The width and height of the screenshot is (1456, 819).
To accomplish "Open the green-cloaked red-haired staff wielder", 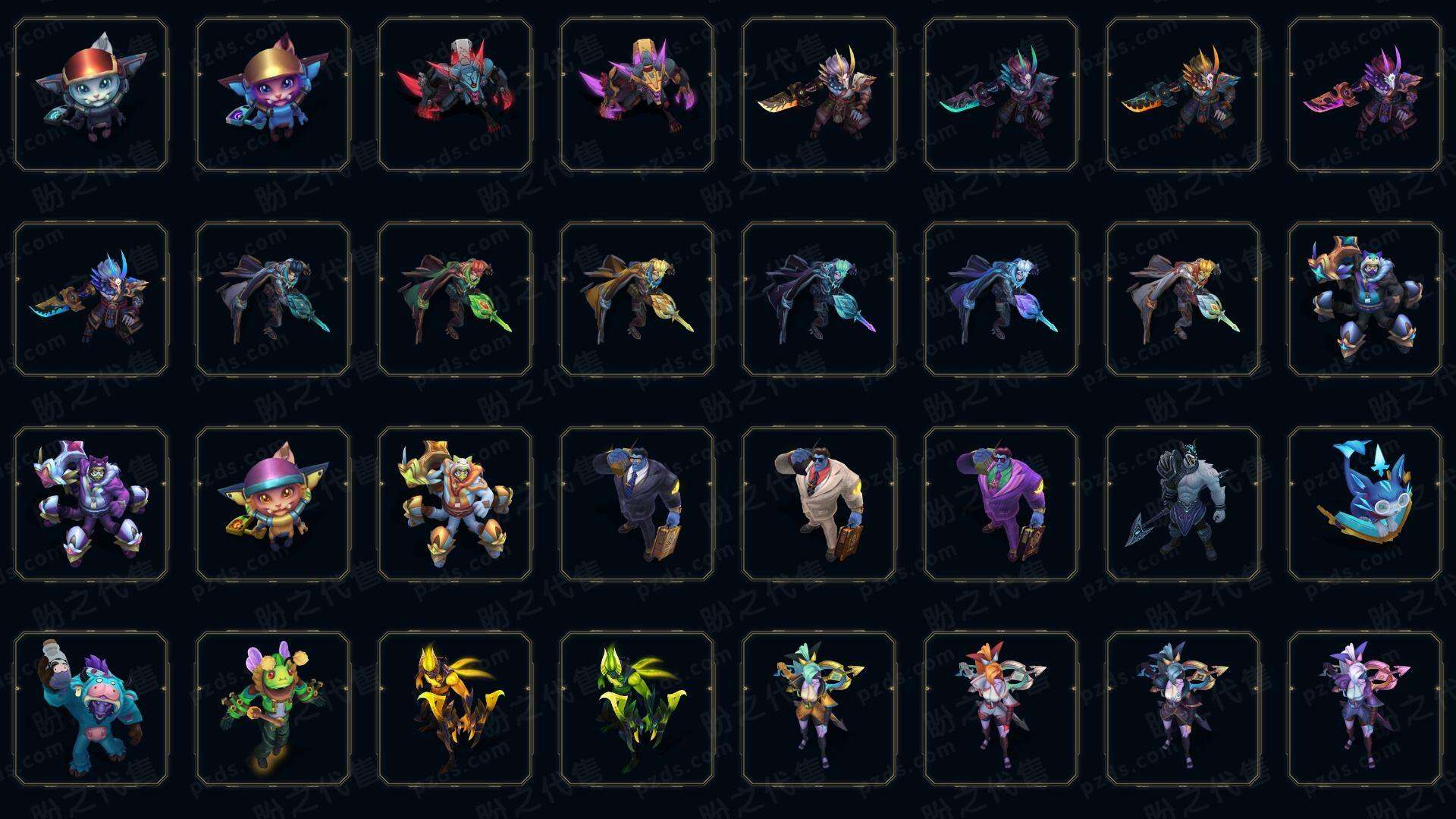I will click(455, 299).
